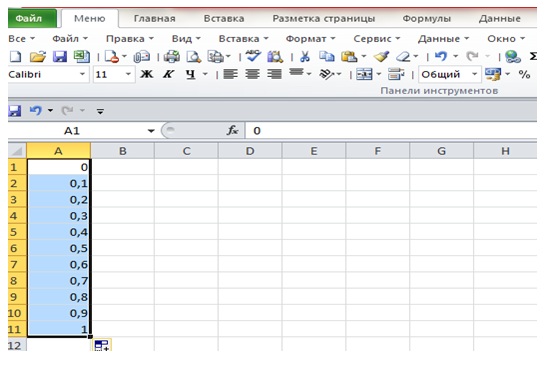554x367 pixels.
Task: Click the AutoSum sigma icon
Action: (533, 57)
